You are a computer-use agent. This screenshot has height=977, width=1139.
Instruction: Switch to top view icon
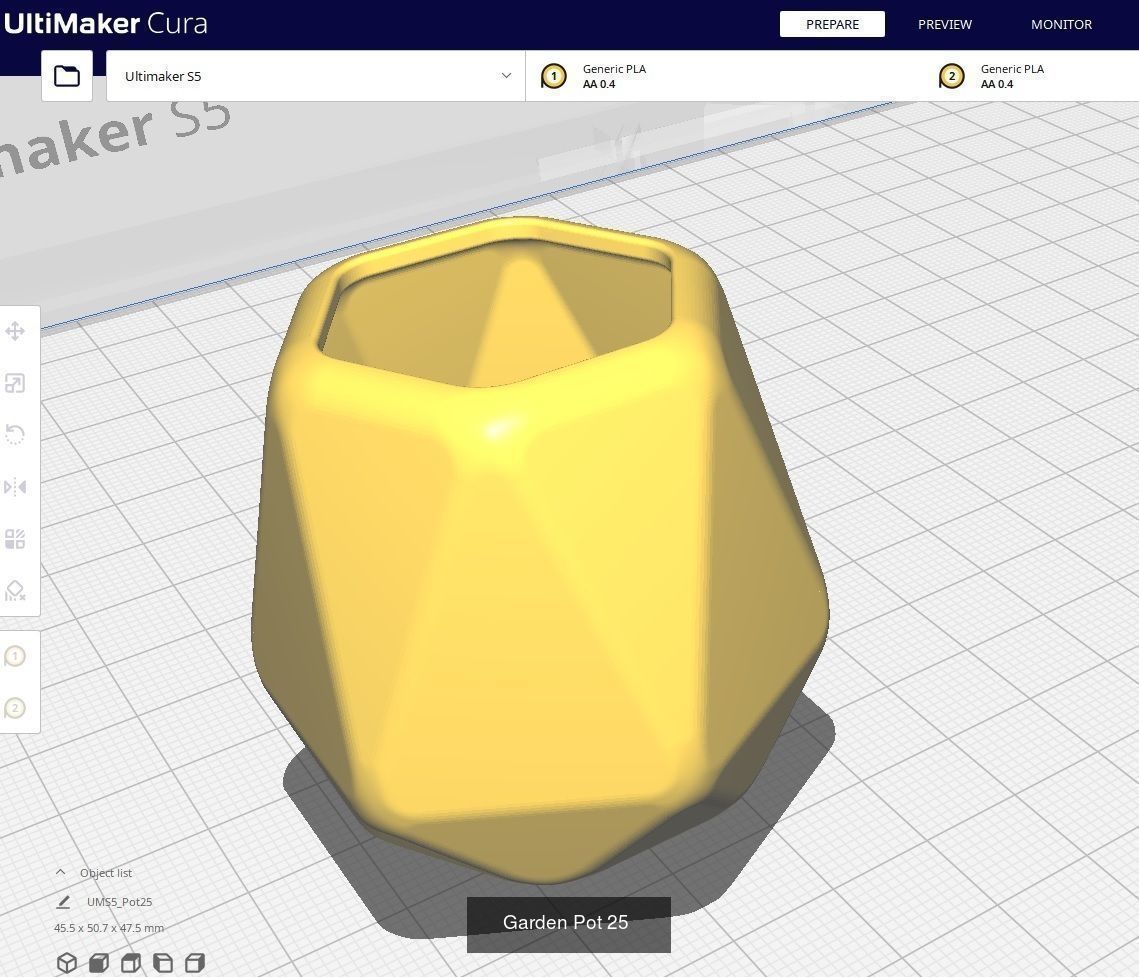(x=131, y=963)
